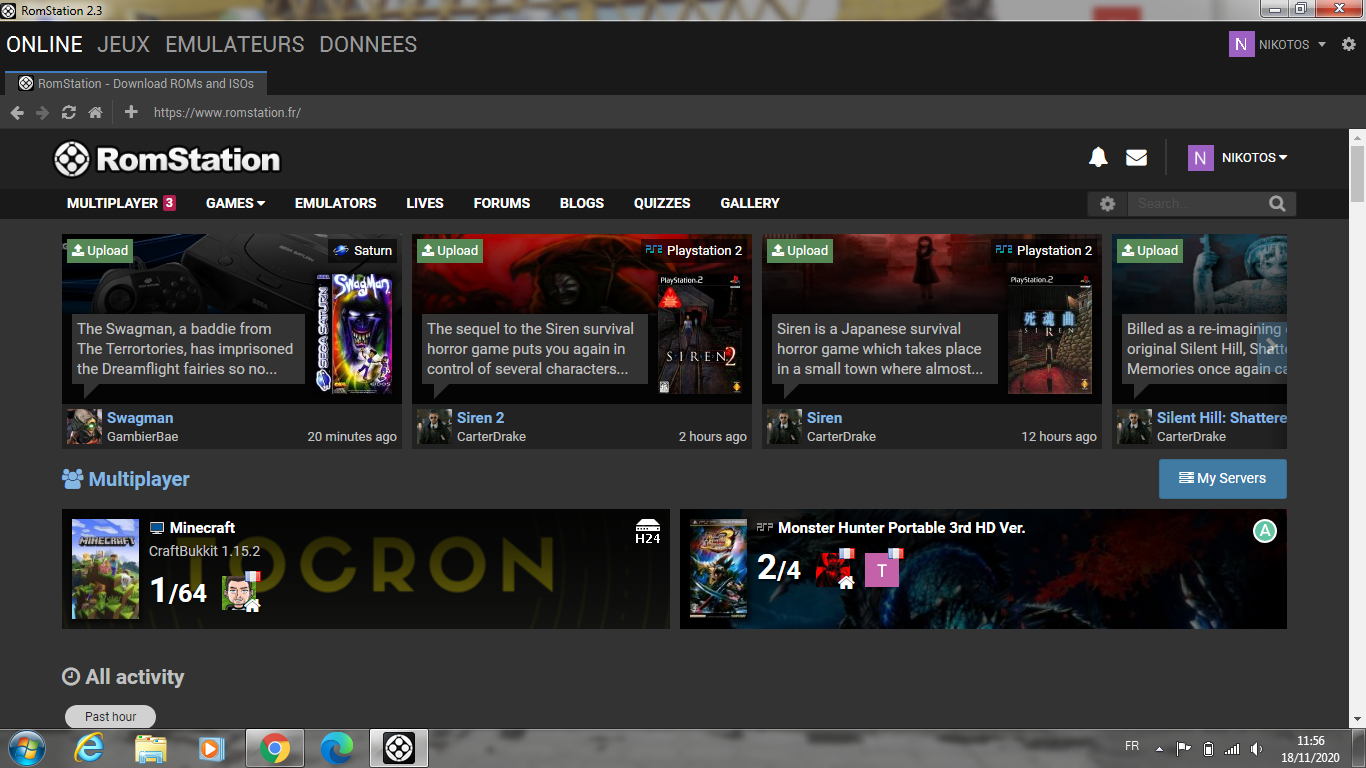1366x768 pixels.
Task: Click the volume icon in system tray
Action: pos(1257,749)
